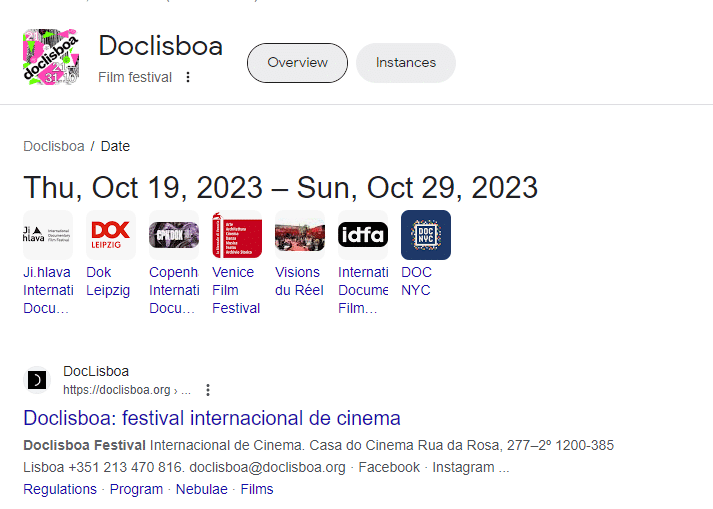Click the Doclisboa festival logo icon

point(51,57)
